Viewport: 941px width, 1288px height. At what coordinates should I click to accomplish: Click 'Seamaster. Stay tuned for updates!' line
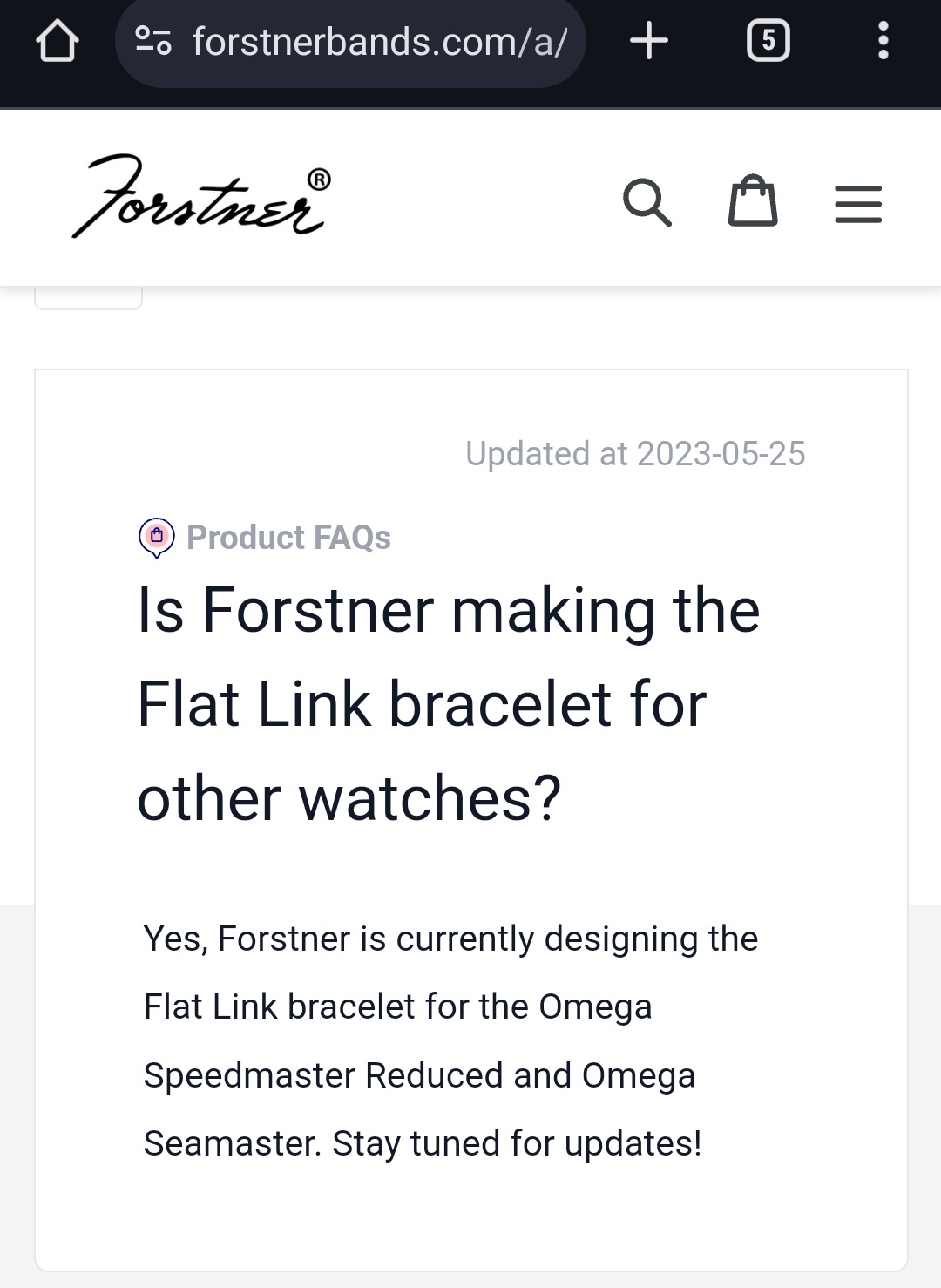[x=423, y=1142]
